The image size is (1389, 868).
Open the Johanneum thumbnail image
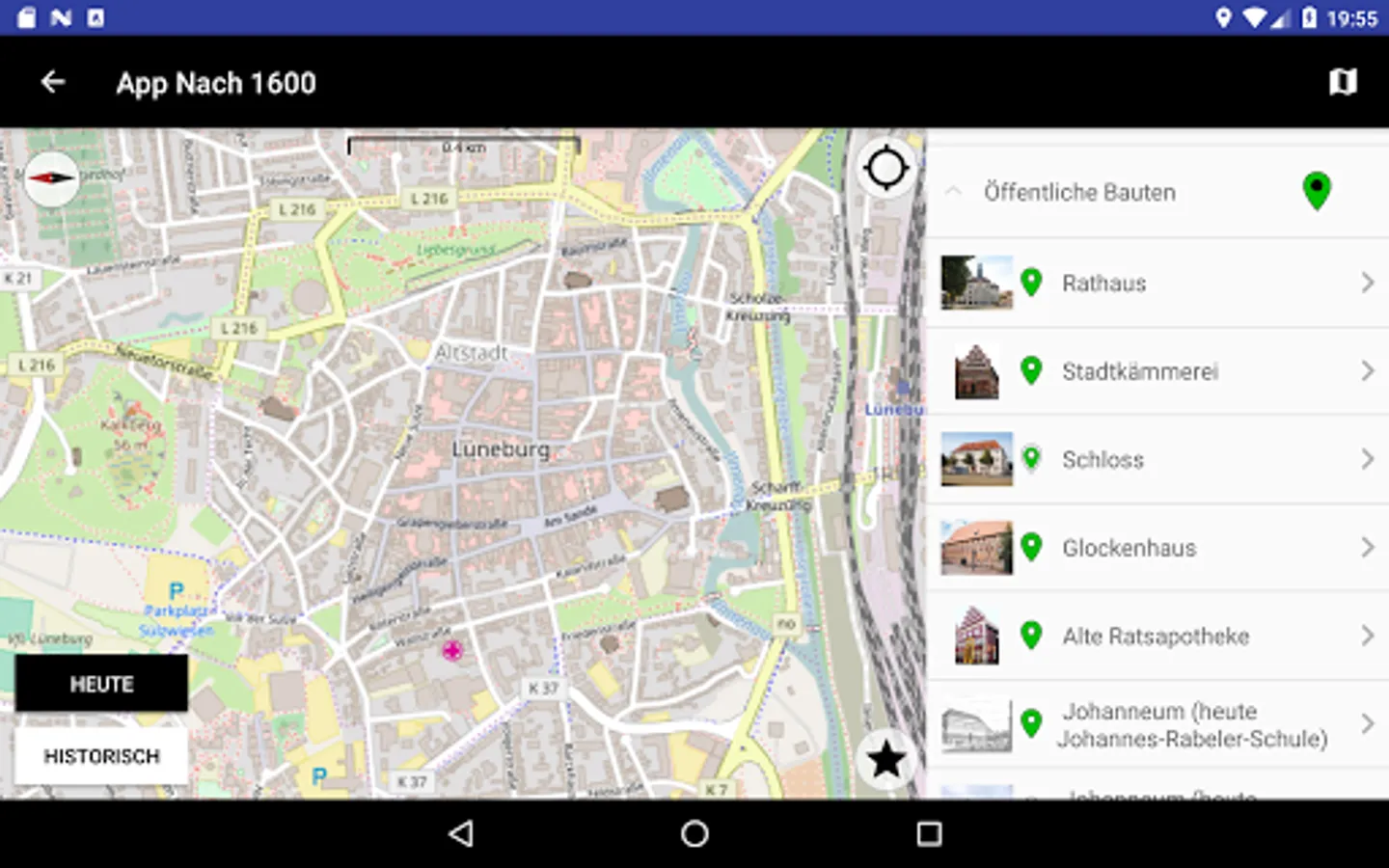click(976, 725)
